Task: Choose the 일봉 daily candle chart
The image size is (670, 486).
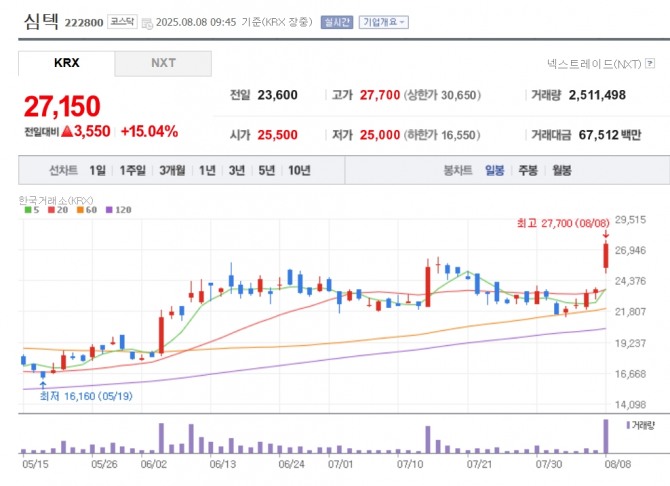Action: 494,170
